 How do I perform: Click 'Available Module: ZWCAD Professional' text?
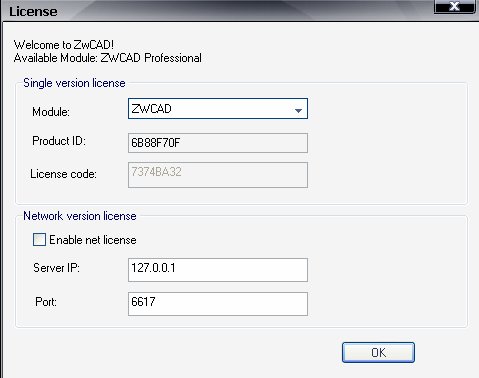108,58
